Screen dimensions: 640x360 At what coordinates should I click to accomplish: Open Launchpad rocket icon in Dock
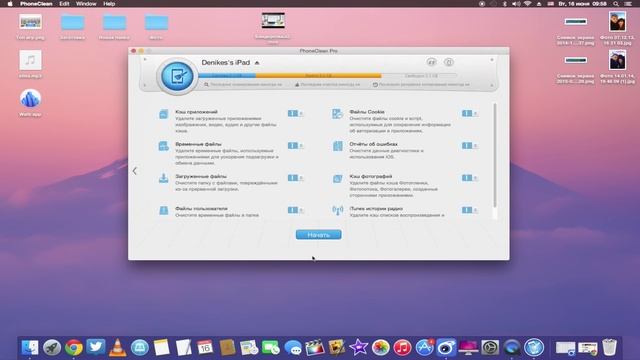52,347
